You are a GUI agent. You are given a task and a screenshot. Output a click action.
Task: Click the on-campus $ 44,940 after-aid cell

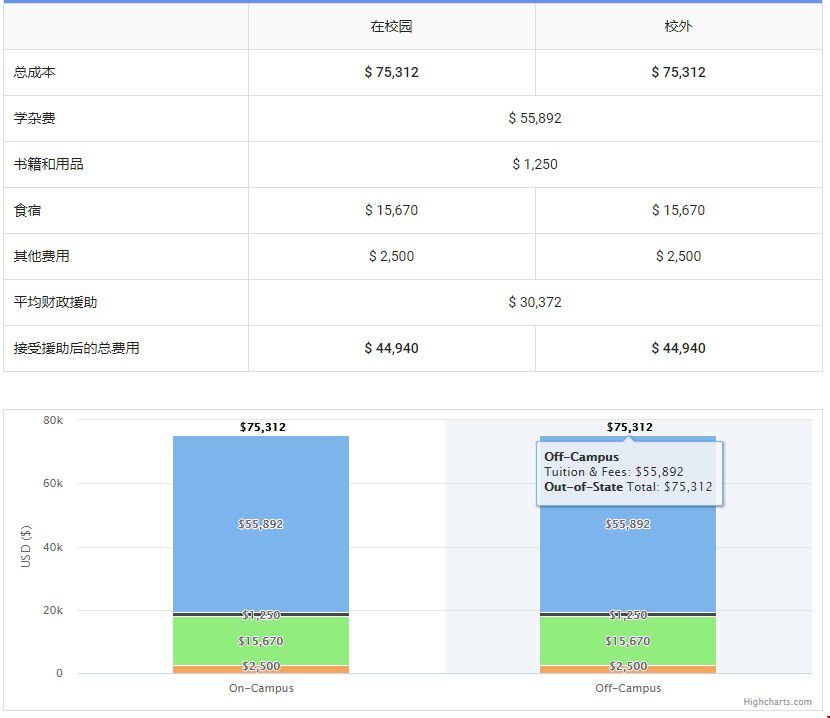(391, 348)
